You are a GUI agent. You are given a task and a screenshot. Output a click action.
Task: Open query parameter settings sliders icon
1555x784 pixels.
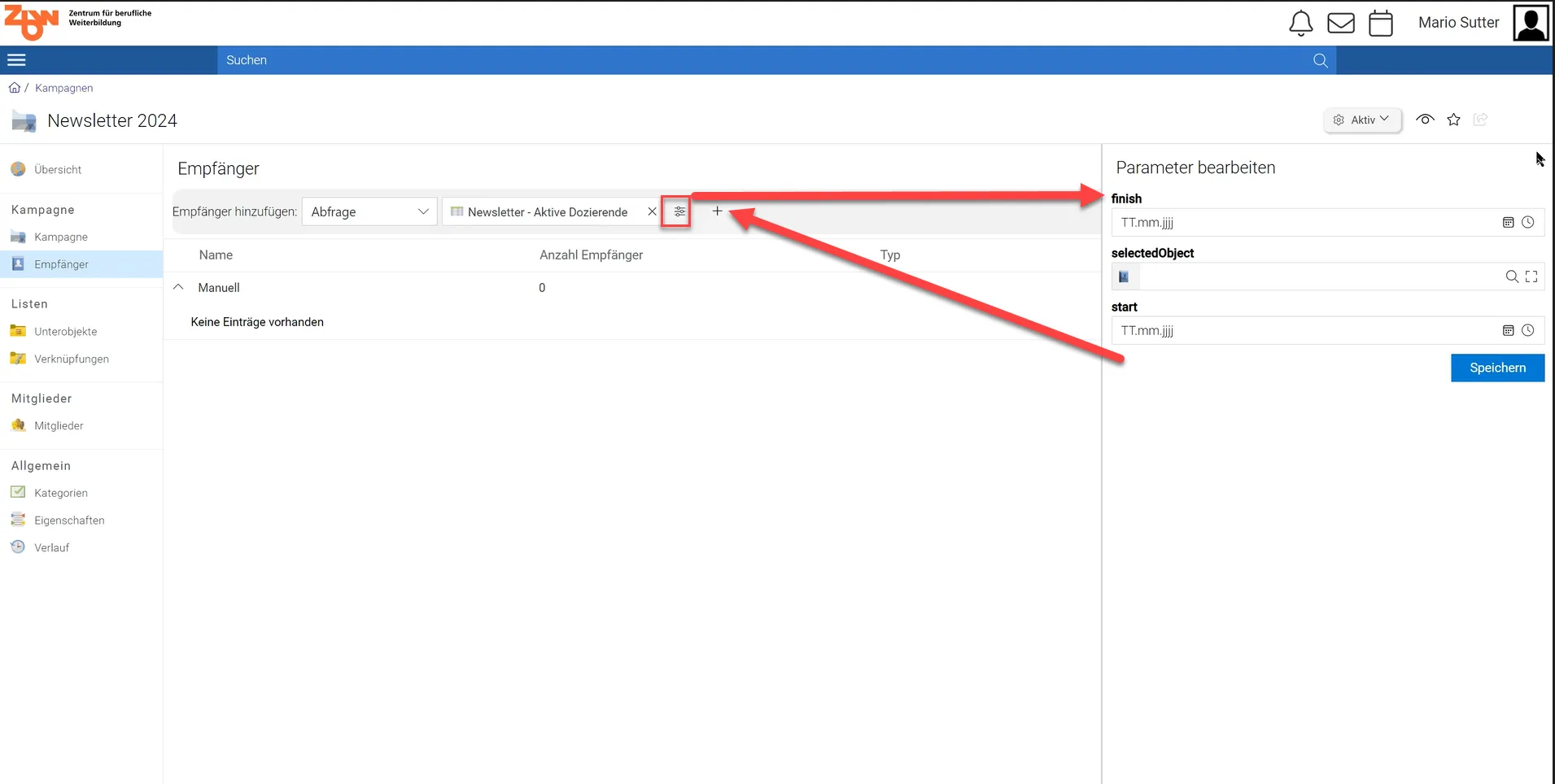click(679, 211)
